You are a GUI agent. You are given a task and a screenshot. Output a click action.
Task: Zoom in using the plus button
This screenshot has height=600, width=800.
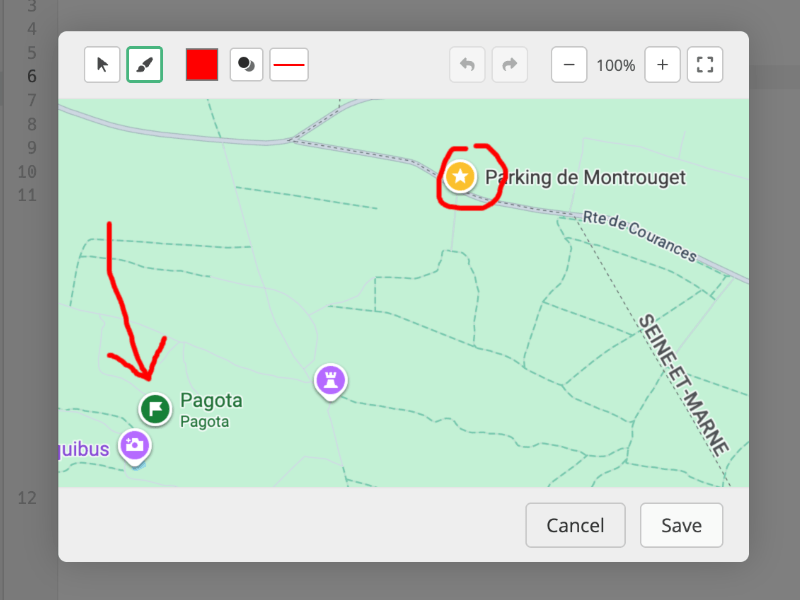click(663, 64)
